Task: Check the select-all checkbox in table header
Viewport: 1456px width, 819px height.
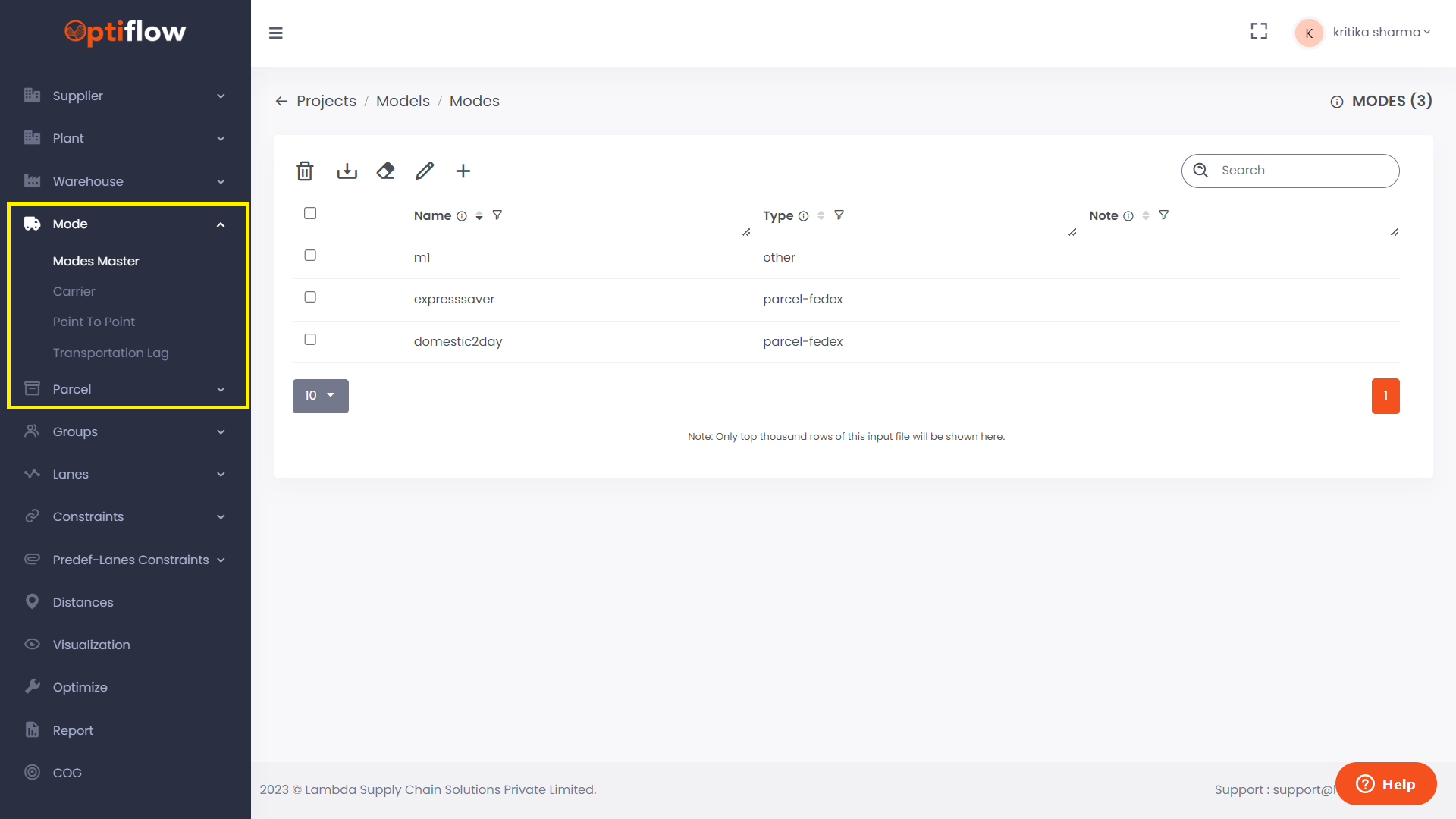Action: click(x=310, y=213)
